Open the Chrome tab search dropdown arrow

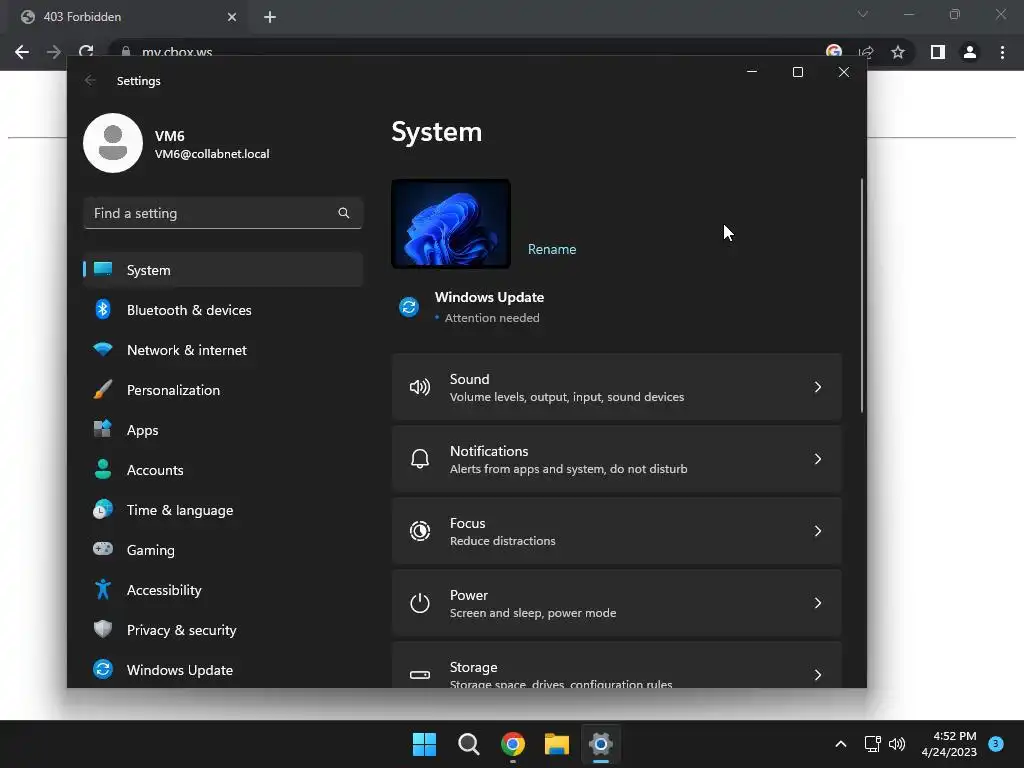click(x=863, y=14)
